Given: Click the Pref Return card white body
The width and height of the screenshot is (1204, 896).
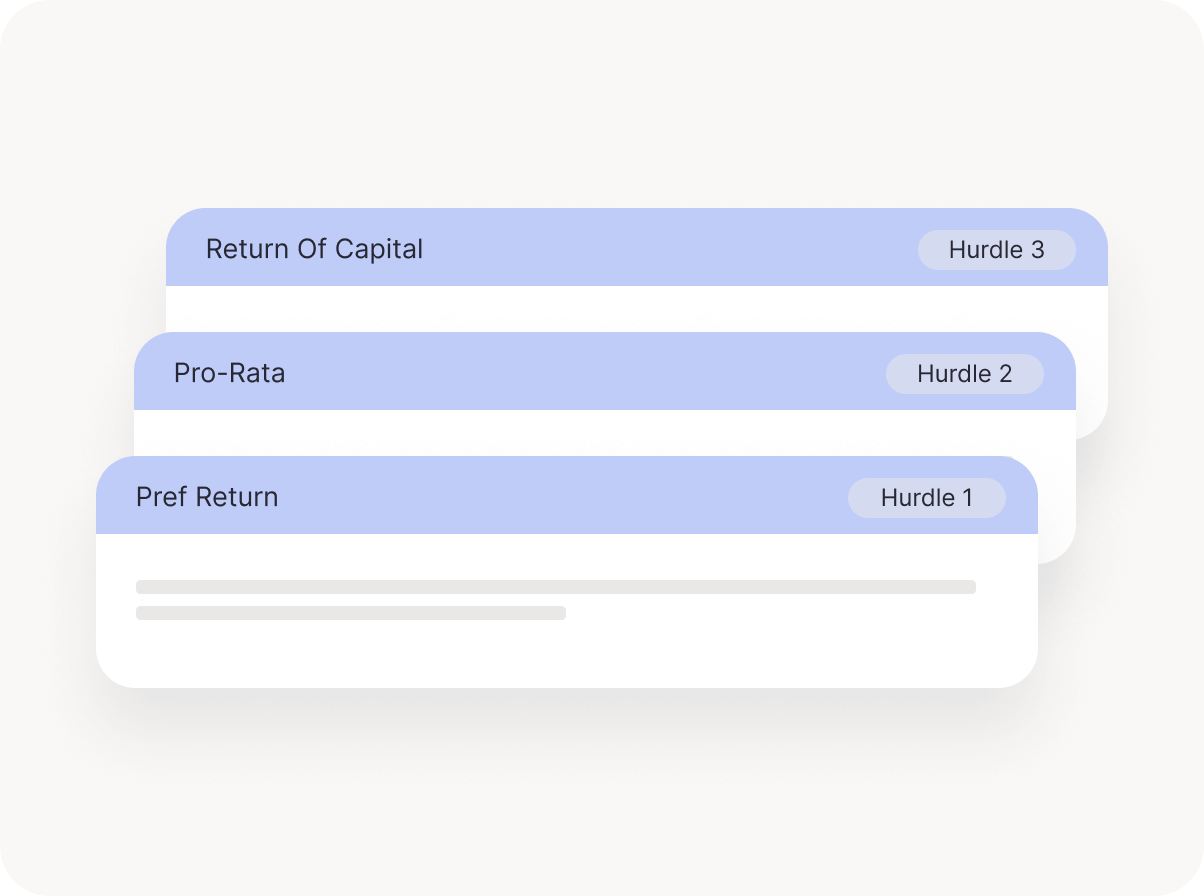Looking at the screenshot, I should coord(567,610).
